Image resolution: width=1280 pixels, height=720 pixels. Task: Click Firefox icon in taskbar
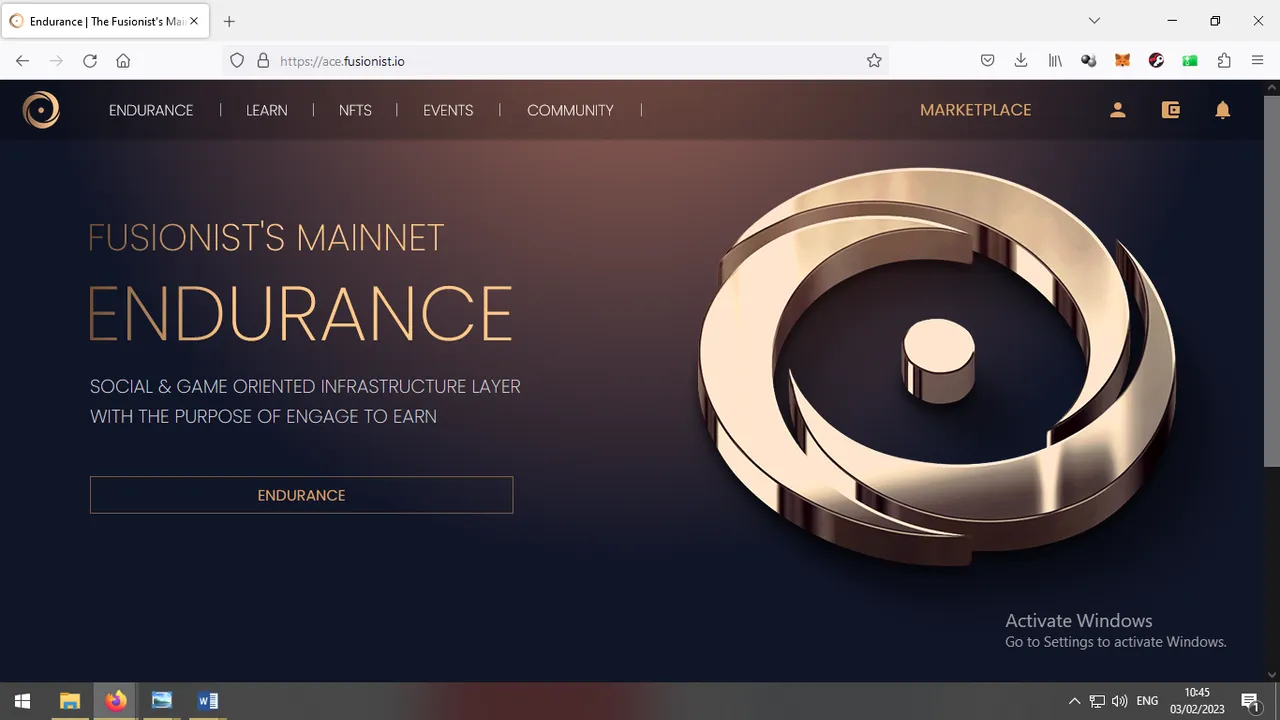[116, 701]
